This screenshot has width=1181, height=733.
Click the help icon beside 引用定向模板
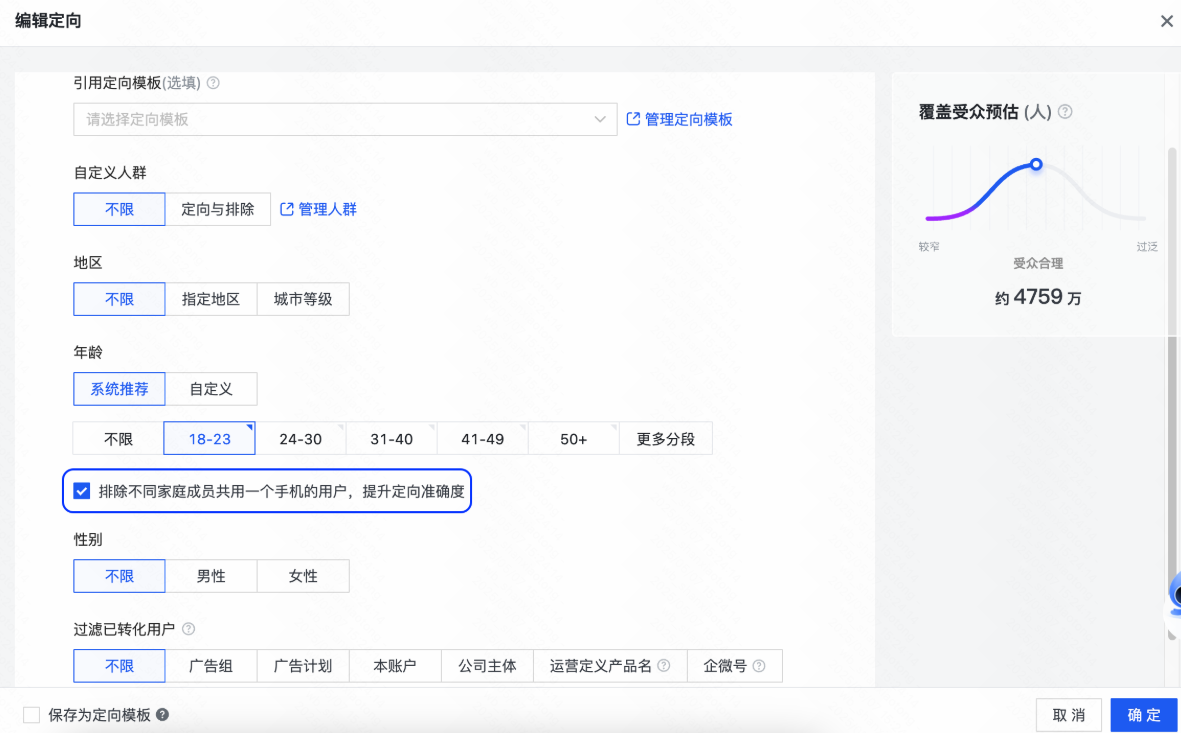point(213,84)
